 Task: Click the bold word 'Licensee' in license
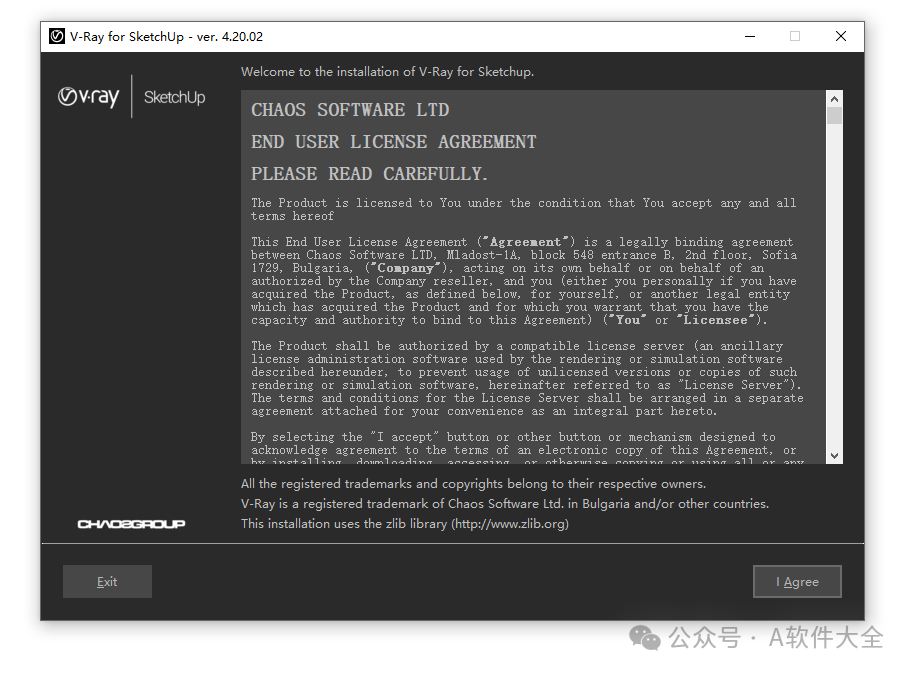(x=715, y=320)
